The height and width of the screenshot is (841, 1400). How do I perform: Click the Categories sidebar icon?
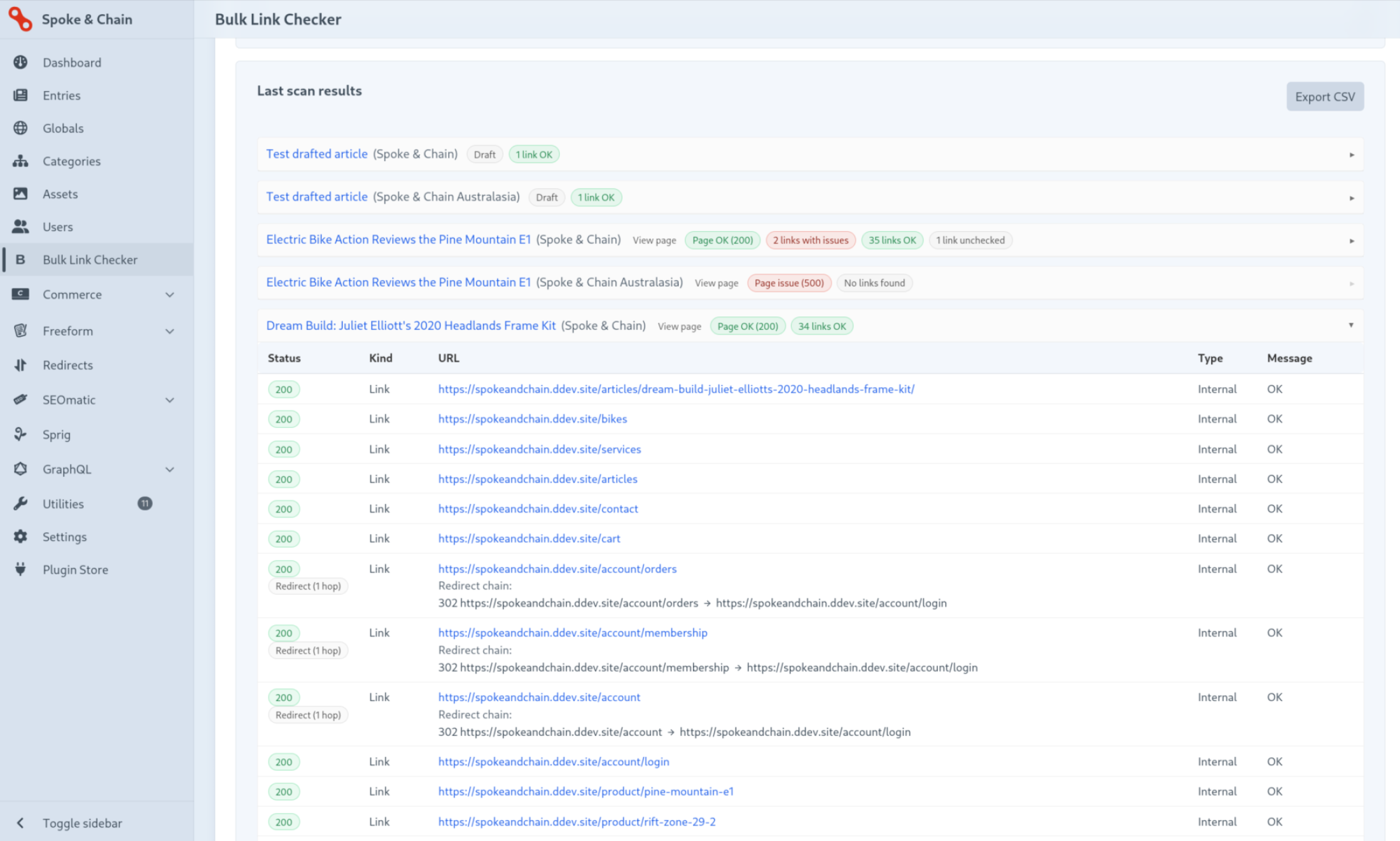coord(20,161)
